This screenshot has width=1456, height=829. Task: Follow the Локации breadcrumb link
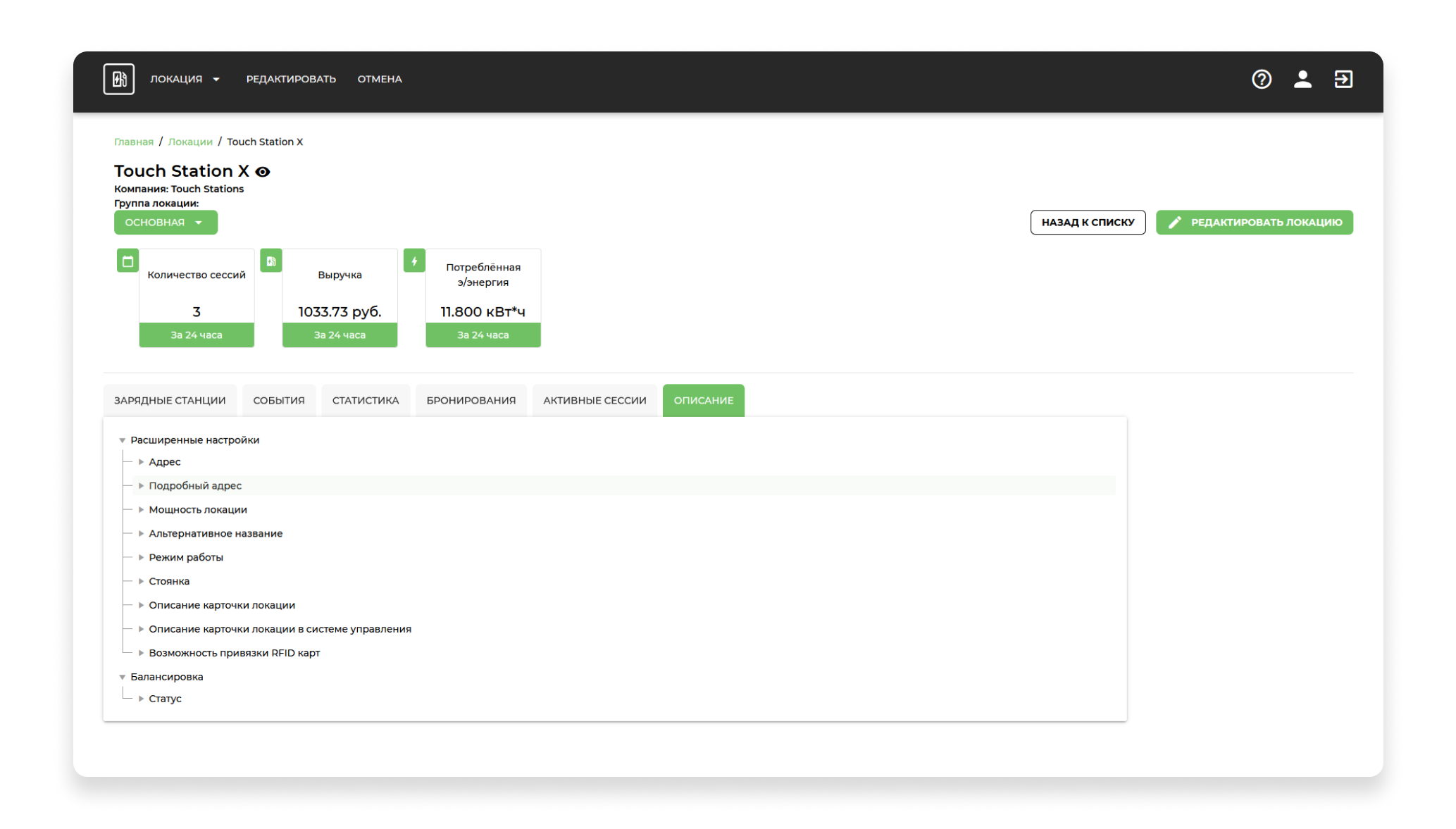(190, 142)
